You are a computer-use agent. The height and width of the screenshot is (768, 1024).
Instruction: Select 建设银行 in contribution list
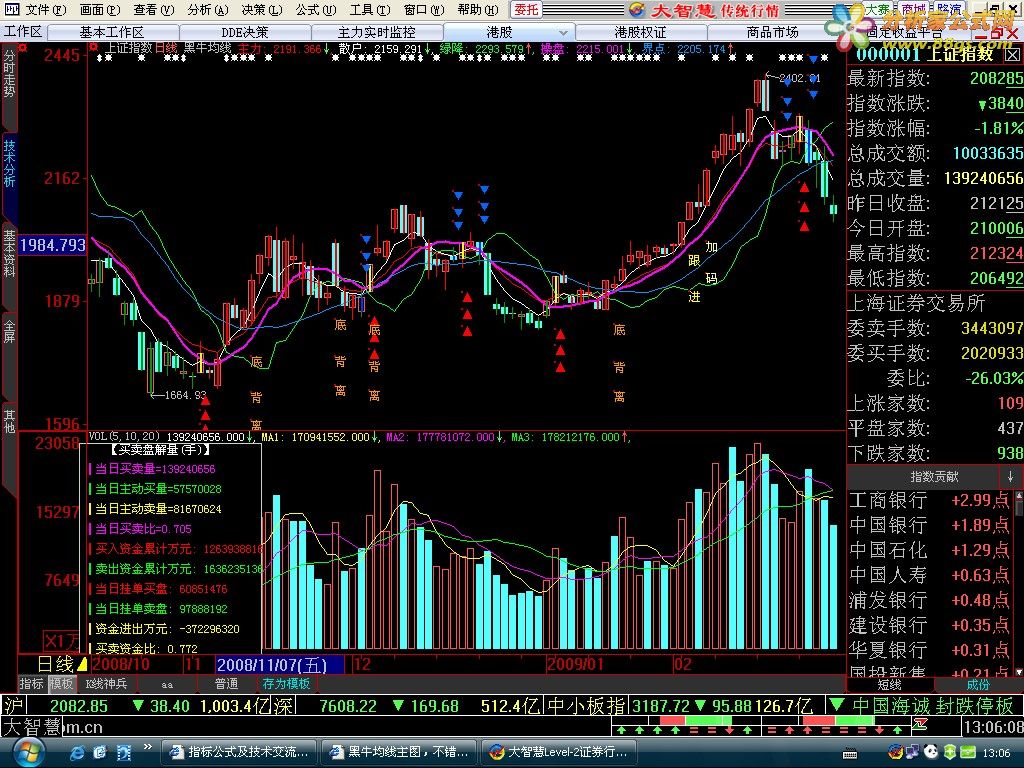click(929, 625)
